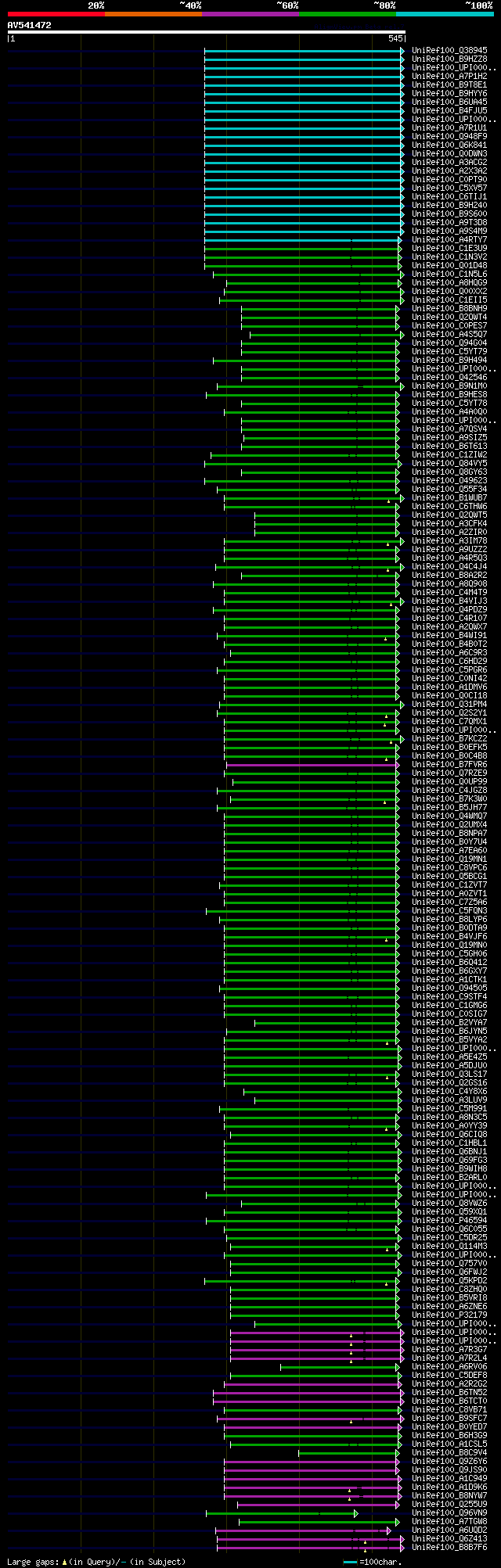501x1568 pixels.
Task: Click cyan alignment bar for UniRef100_Q6K841
Action: tap(305, 145)
